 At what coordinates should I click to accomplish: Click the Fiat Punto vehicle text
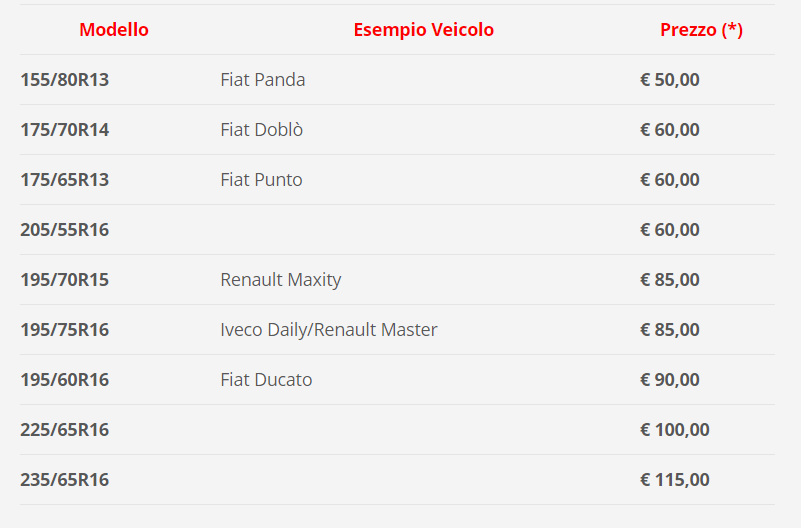click(x=261, y=180)
